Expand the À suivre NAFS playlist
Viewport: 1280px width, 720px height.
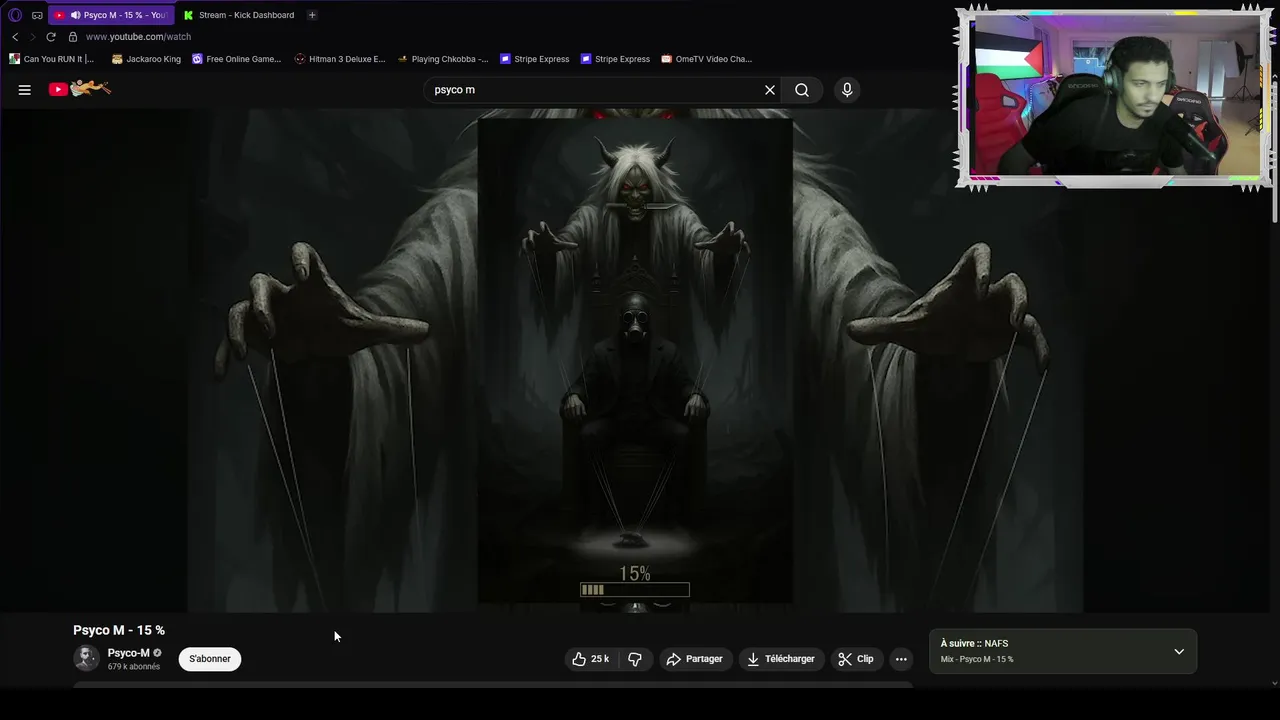pyautogui.click(x=1179, y=652)
